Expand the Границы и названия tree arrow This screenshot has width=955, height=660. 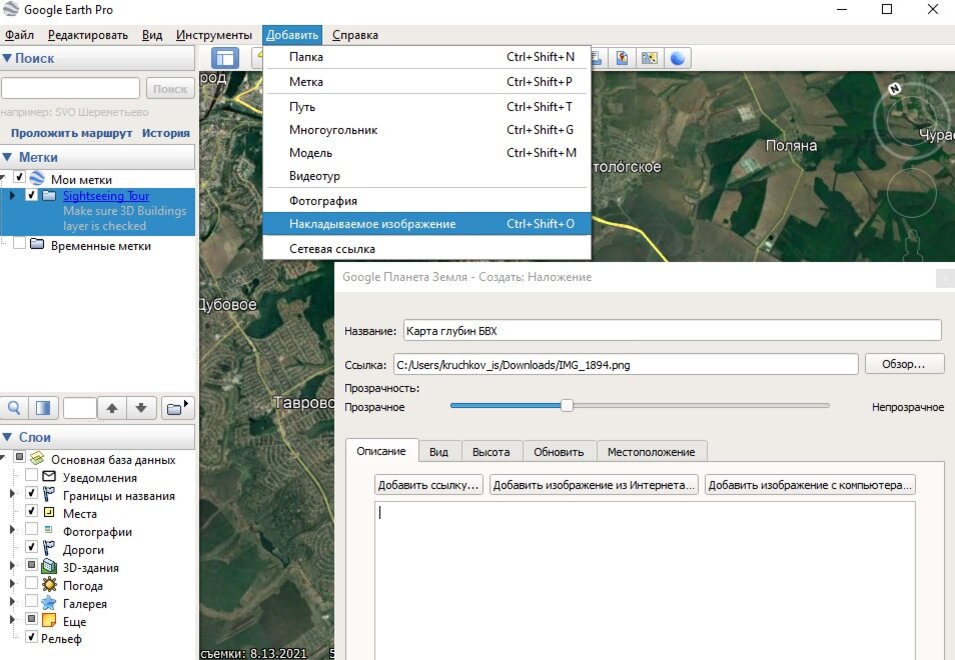12,493
